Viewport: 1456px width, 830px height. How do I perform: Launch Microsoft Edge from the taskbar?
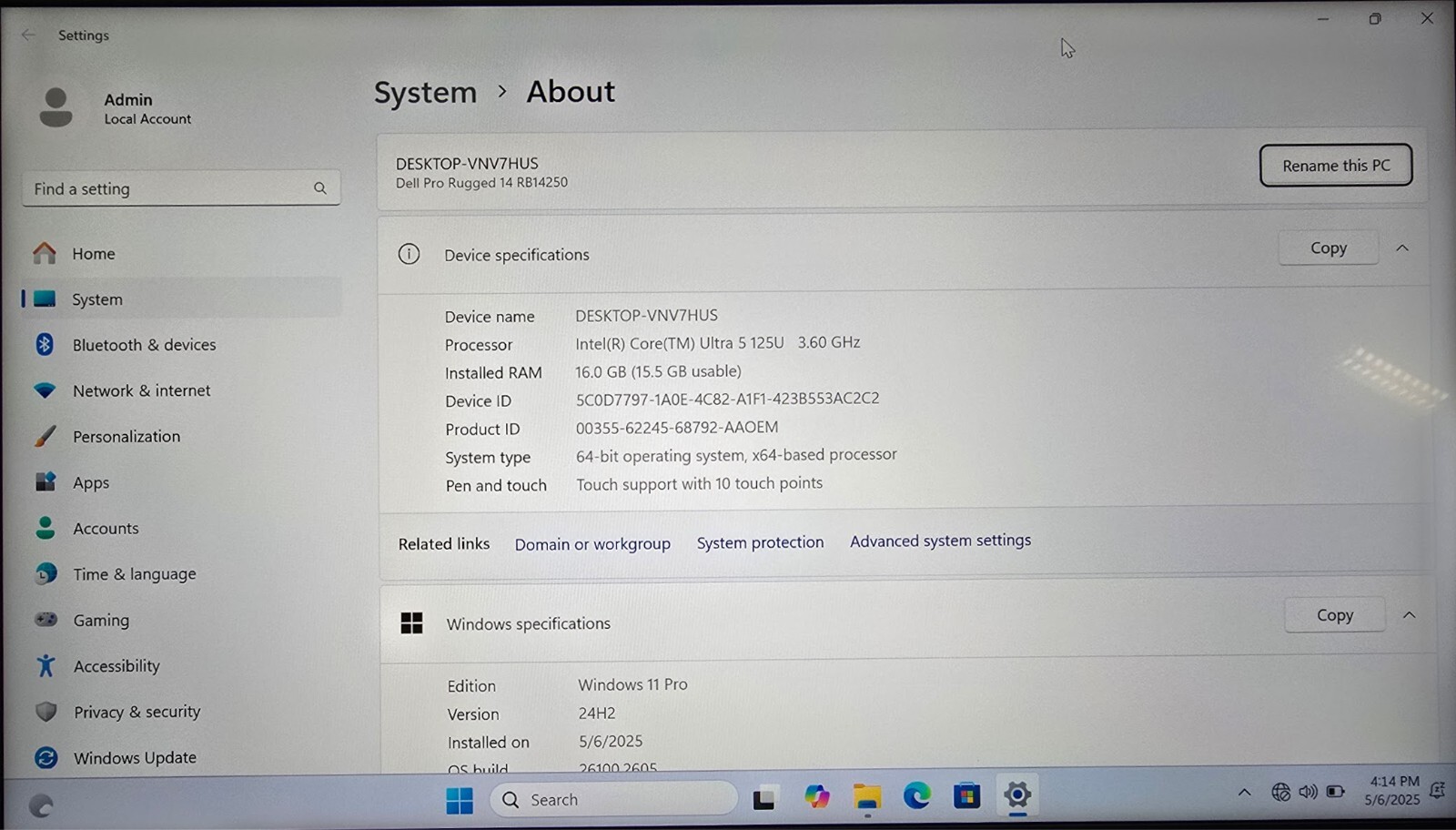coord(917,796)
